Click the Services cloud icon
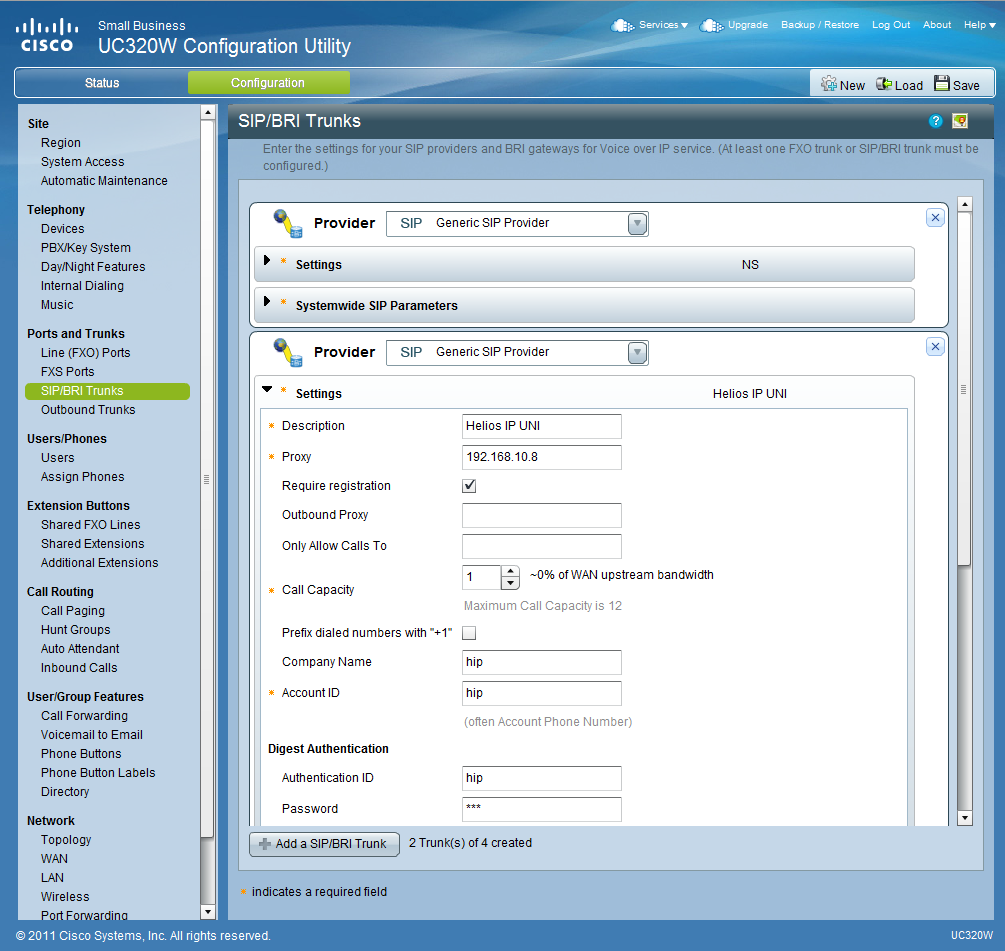 pyautogui.click(x=622, y=25)
